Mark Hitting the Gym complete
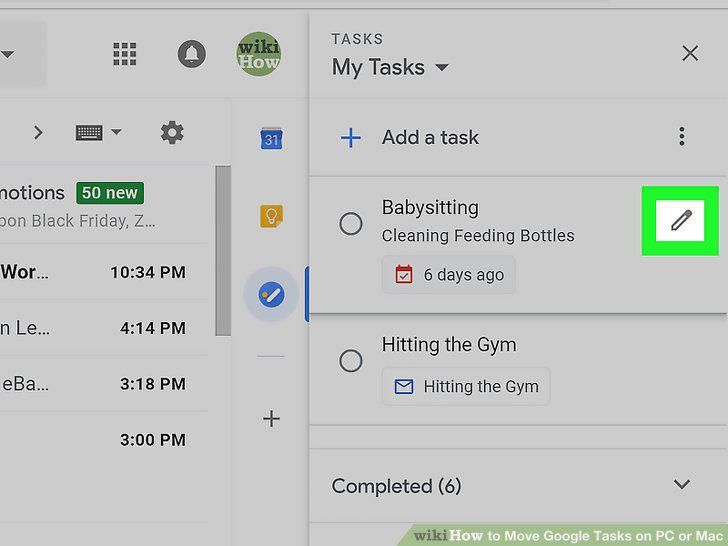This screenshot has height=546, width=728. tap(351, 360)
